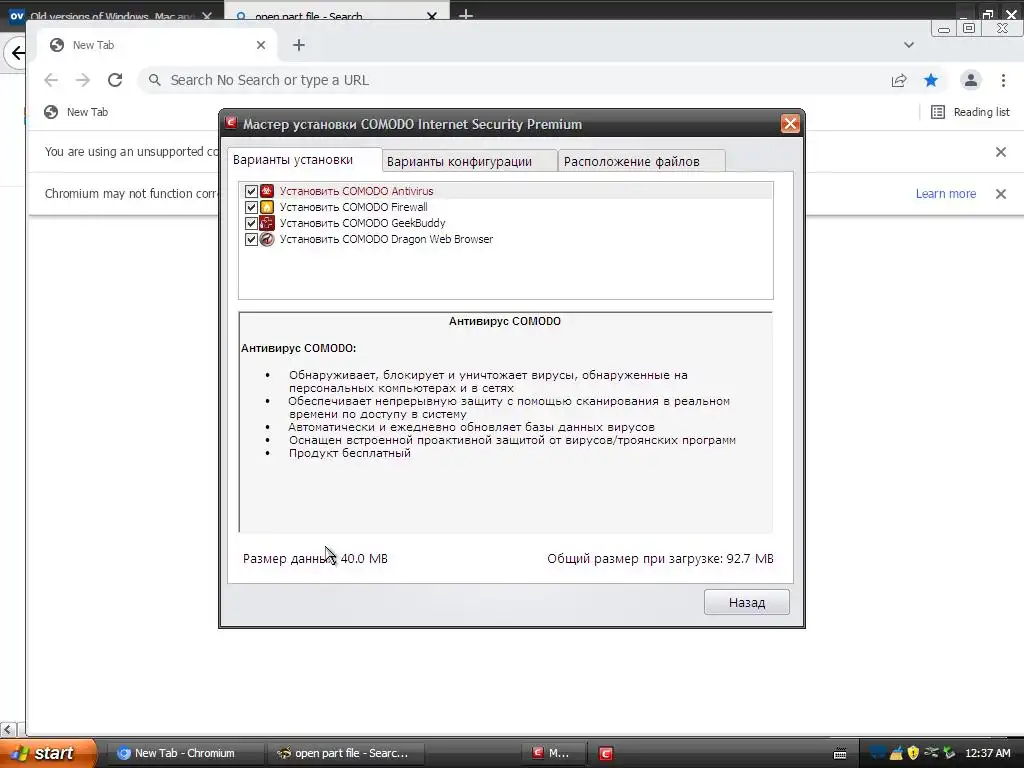Dismiss the unsupported command-line warning bar

click(1000, 152)
